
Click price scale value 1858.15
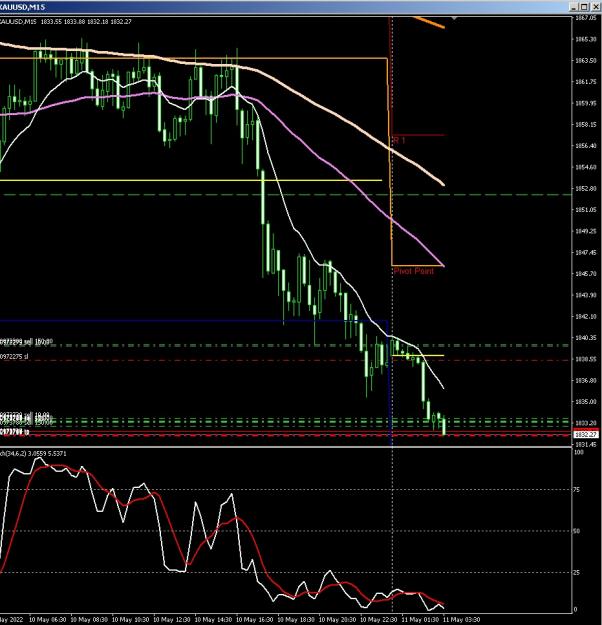click(x=585, y=124)
